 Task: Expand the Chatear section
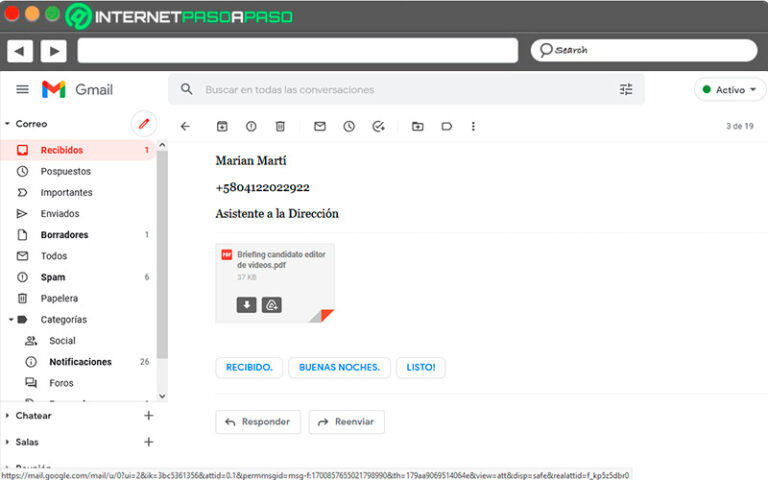coord(7,415)
